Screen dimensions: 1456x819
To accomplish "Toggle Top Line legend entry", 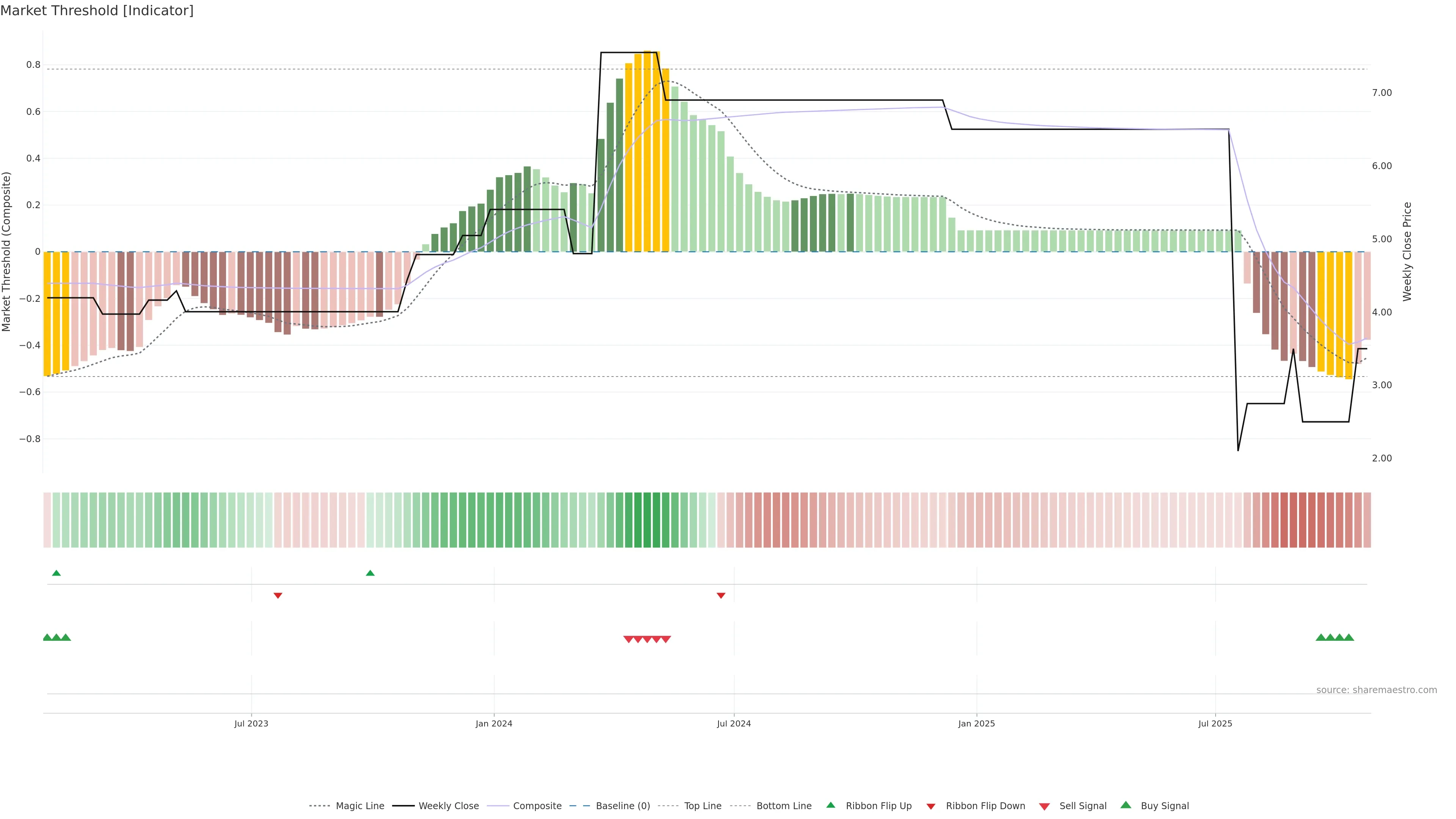I will pos(703,806).
